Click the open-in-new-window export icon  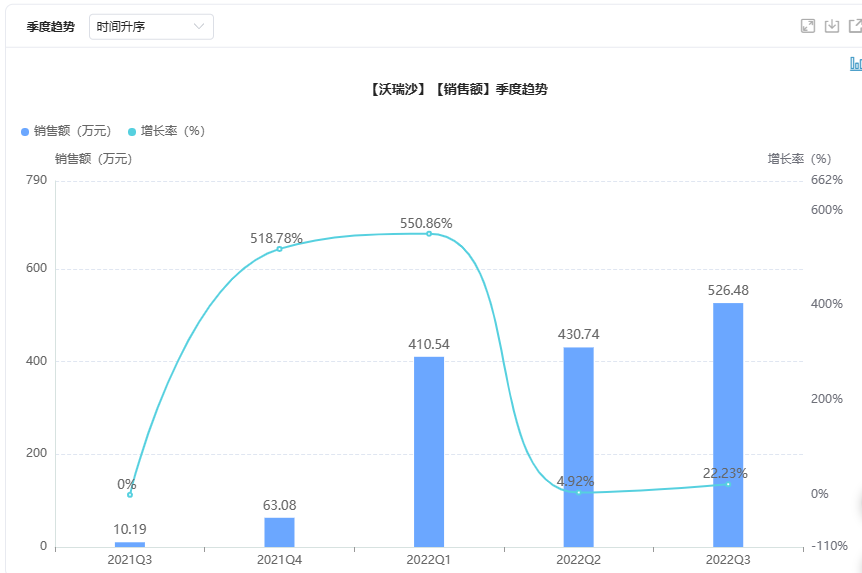pyautogui.click(x=855, y=26)
